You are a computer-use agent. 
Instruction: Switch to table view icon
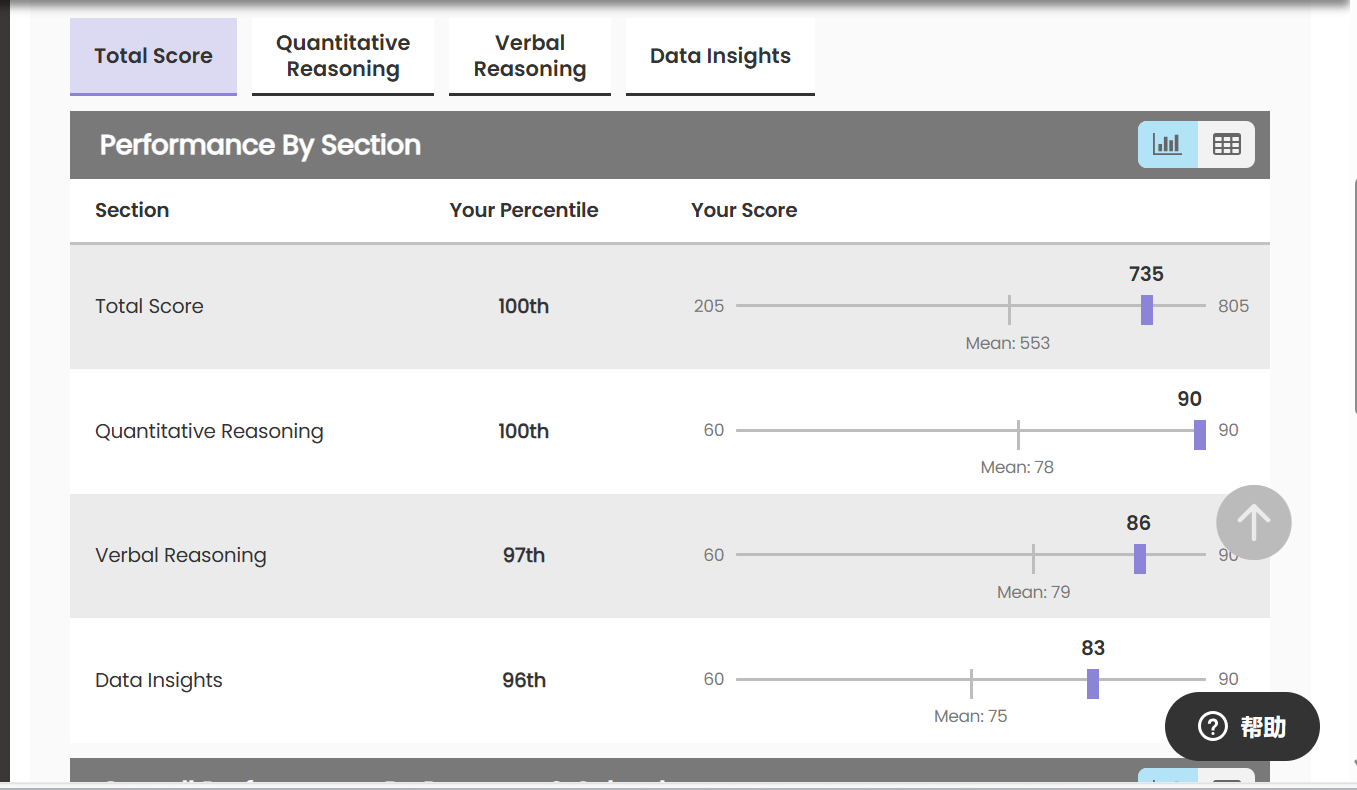1226,144
